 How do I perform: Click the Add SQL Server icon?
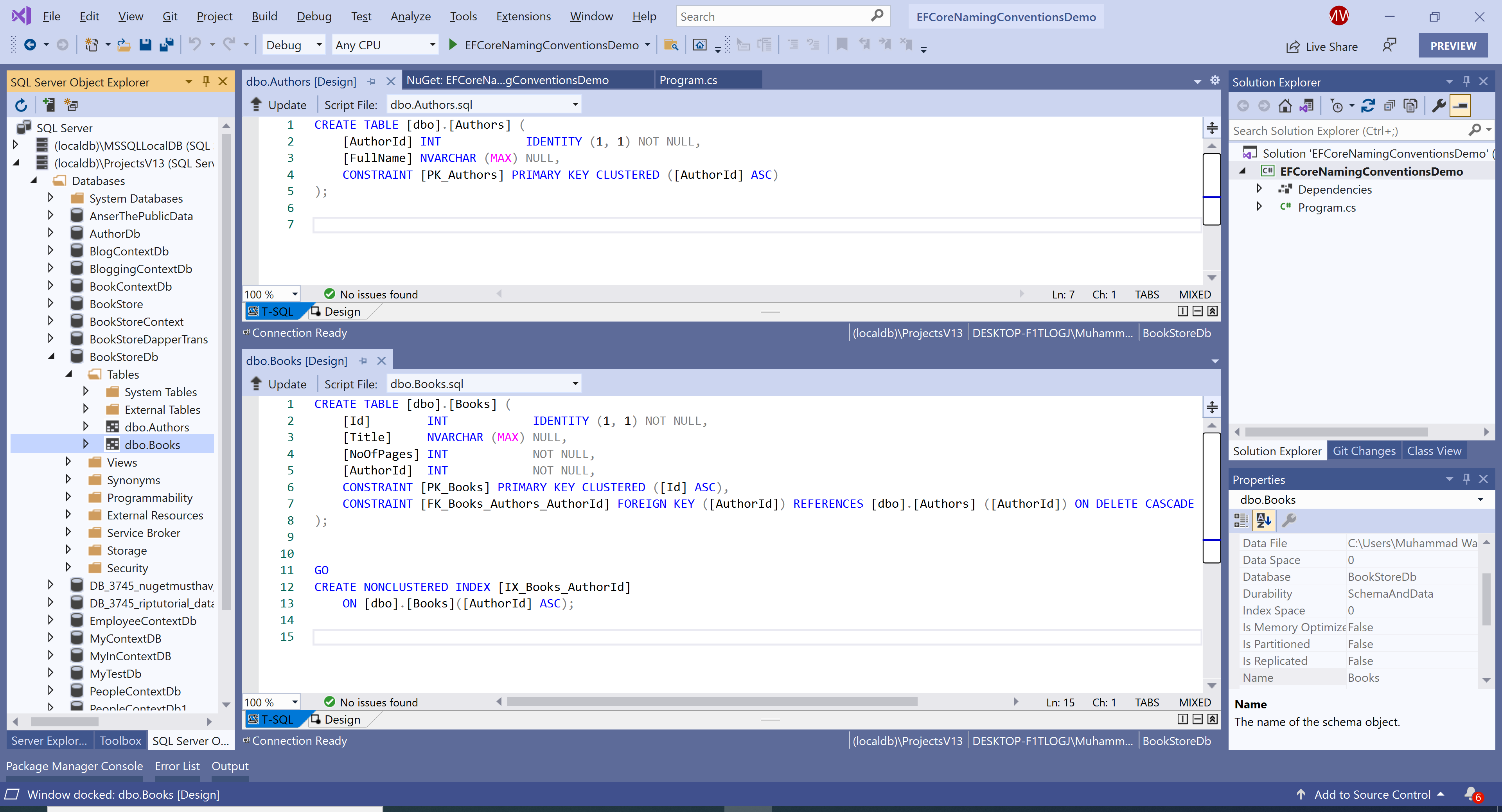[49, 105]
